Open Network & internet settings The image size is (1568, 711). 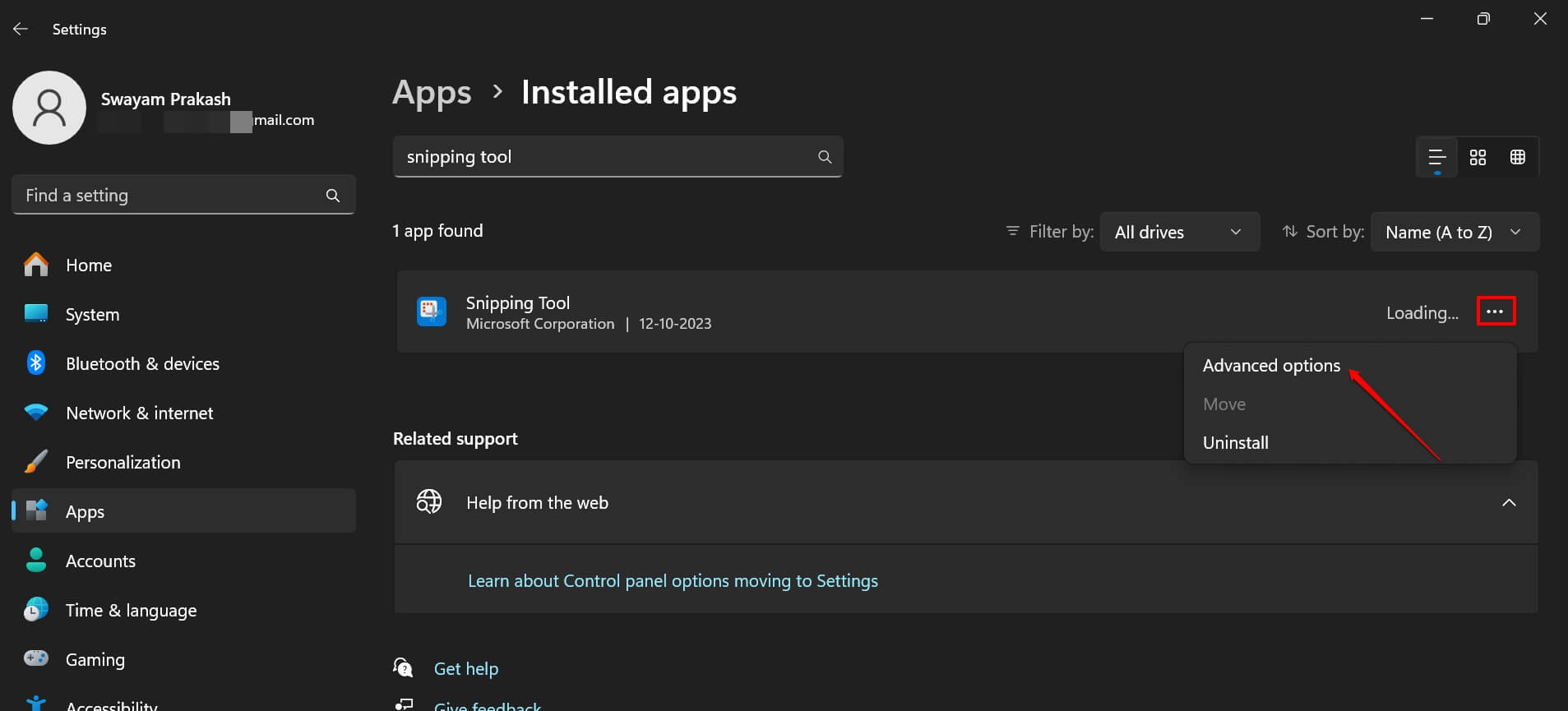pyautogui.click(x=139, y=413)
